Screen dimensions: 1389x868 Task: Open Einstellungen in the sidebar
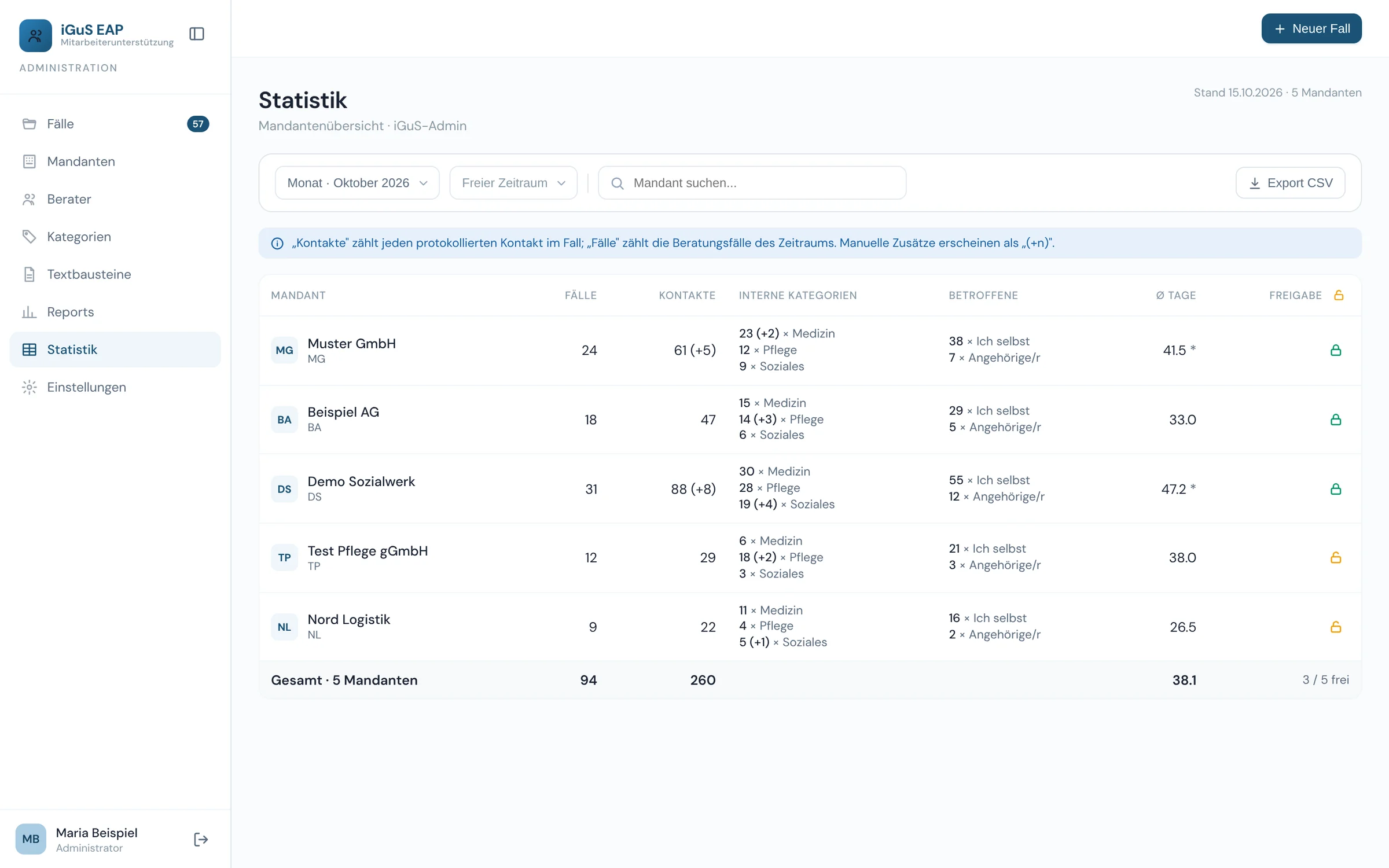pyautogui.click(x=115, y=387)
